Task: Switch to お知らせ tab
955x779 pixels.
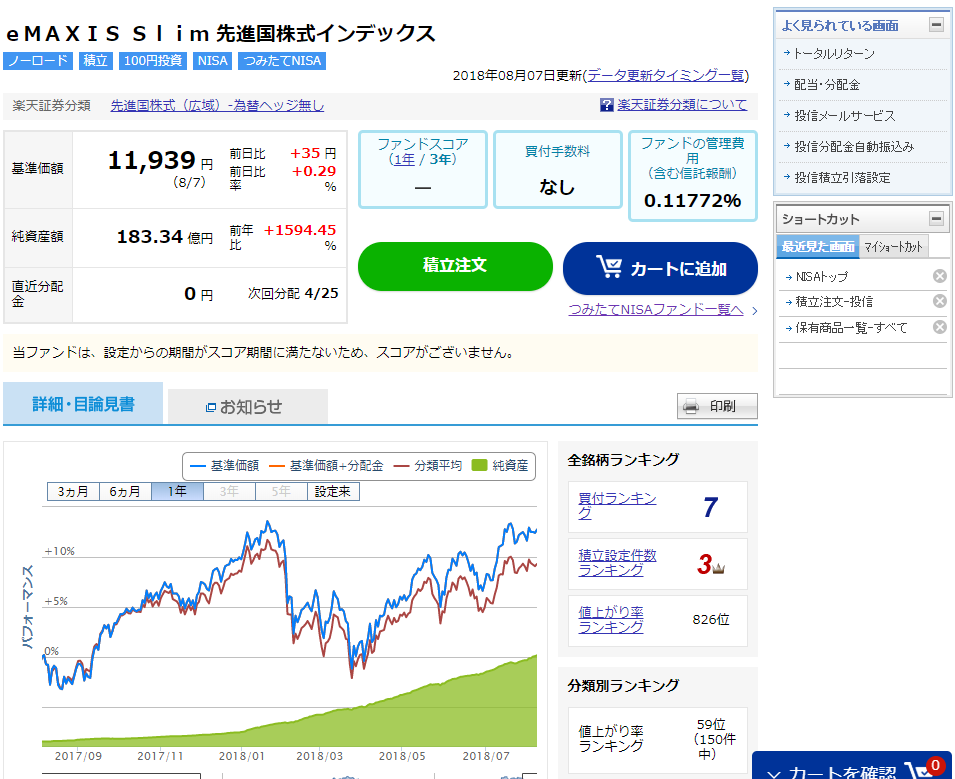Action: (248, 406)
